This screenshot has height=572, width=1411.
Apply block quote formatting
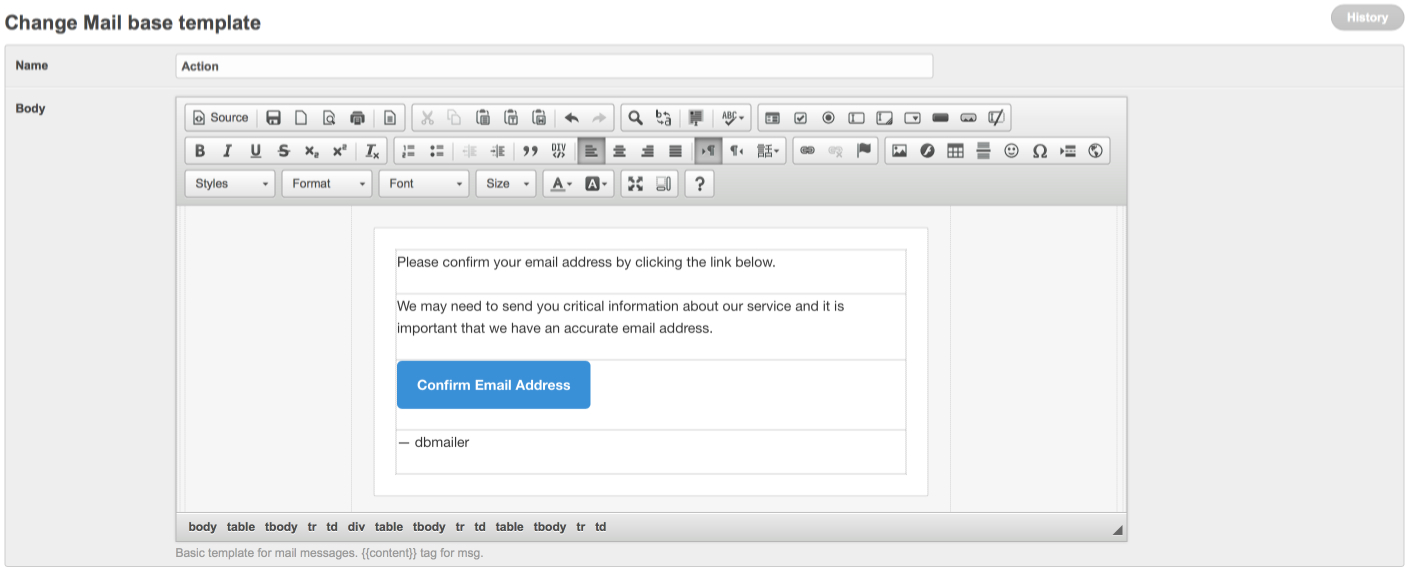[530, 151]
